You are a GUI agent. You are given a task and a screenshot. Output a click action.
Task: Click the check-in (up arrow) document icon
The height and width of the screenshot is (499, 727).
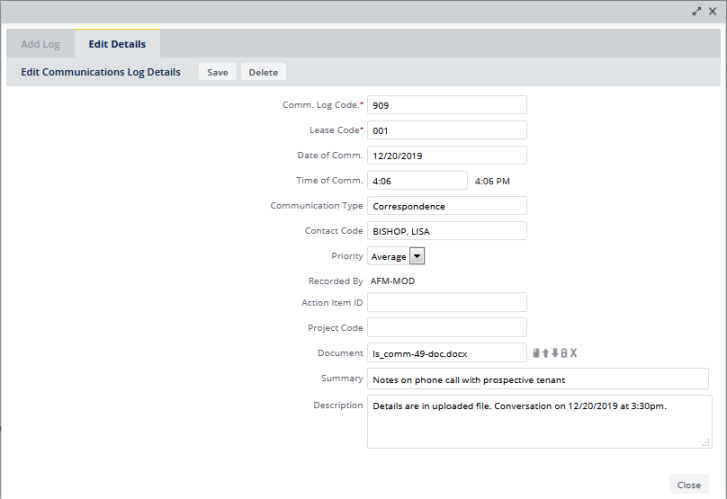tap(545, 353)
